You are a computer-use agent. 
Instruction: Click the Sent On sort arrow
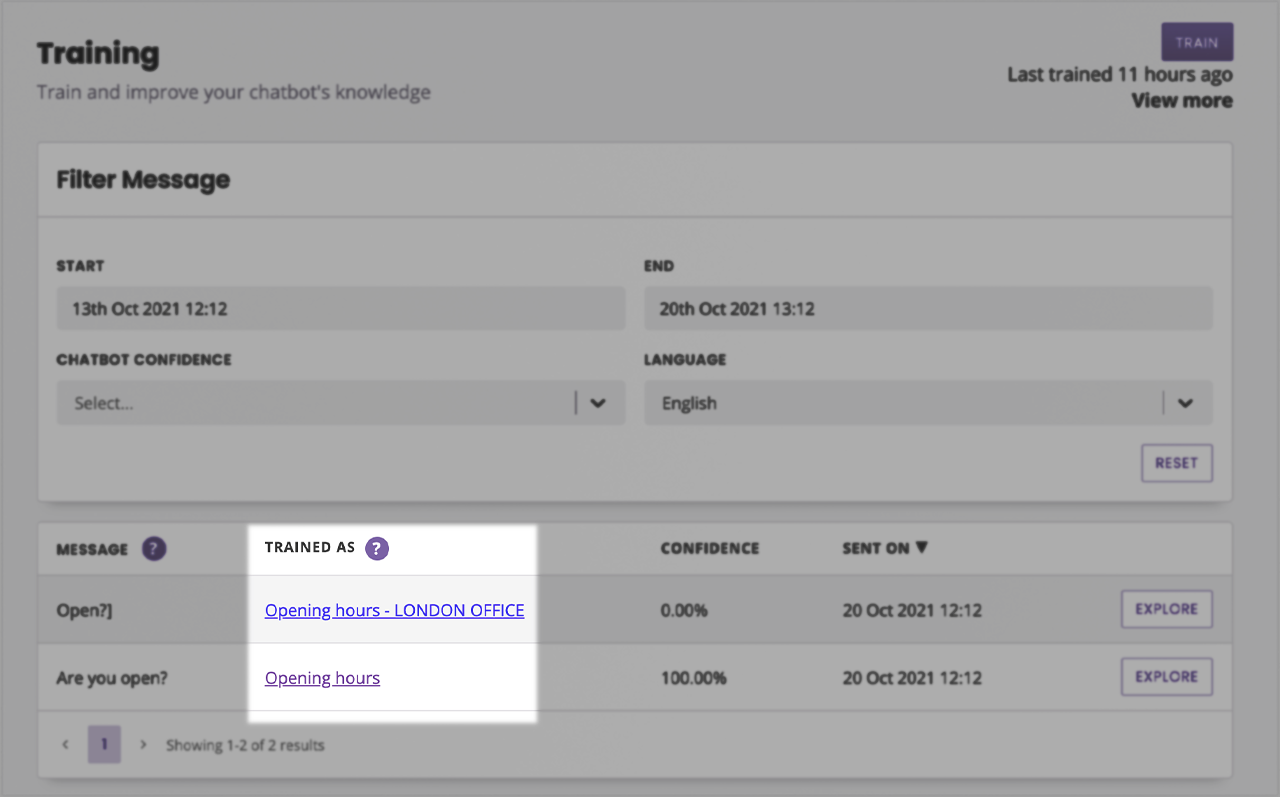(921, 547)
